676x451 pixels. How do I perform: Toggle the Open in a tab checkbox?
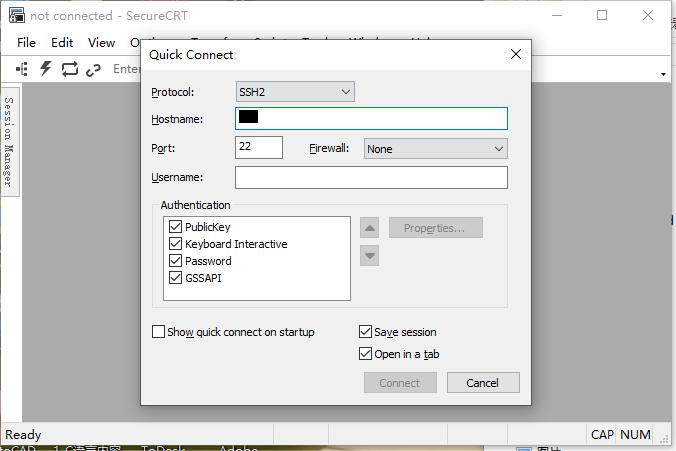(365, 354)
